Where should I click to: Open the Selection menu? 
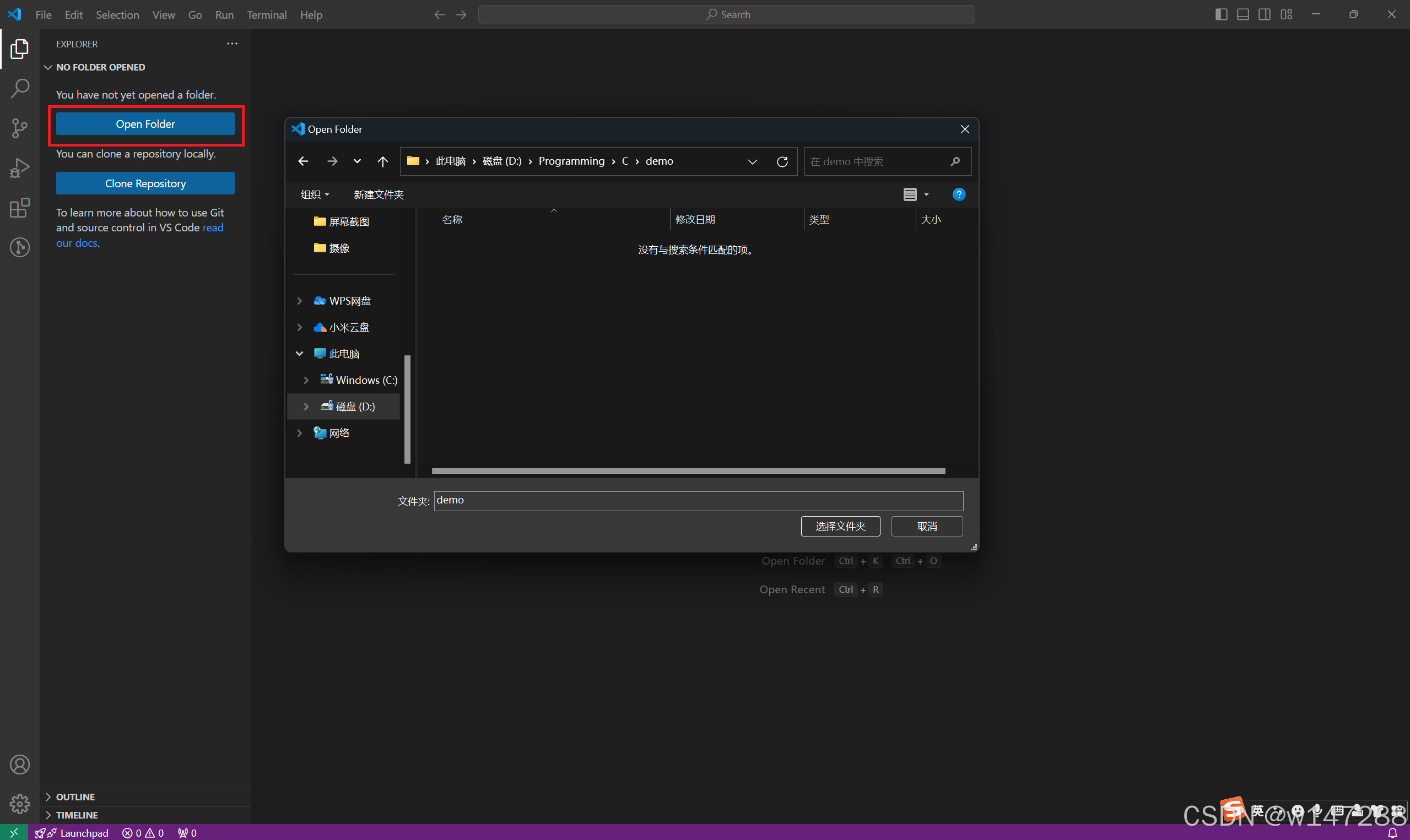[x=117, y=15]
